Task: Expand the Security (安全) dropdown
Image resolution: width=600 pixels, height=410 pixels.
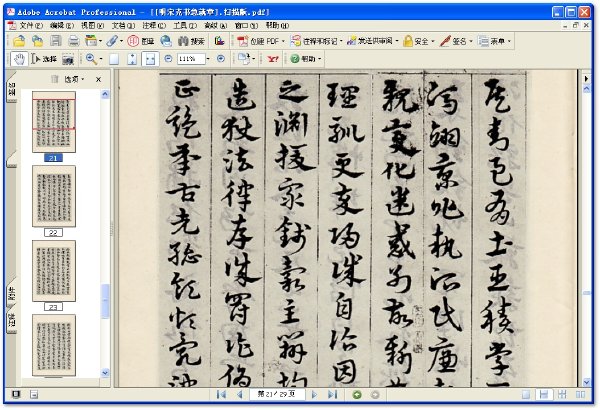Action: (433, 41)
